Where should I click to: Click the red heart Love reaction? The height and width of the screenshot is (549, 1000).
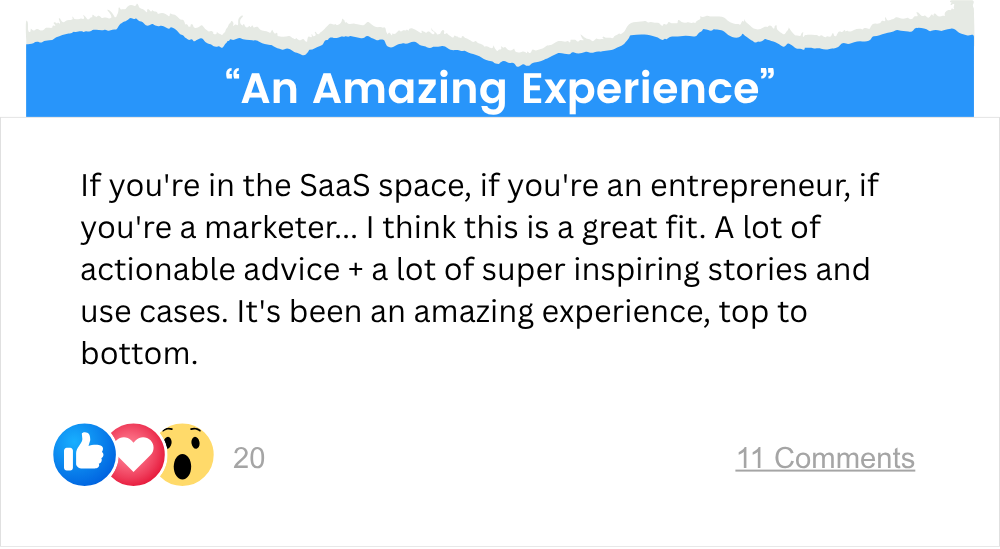point(133,458)
